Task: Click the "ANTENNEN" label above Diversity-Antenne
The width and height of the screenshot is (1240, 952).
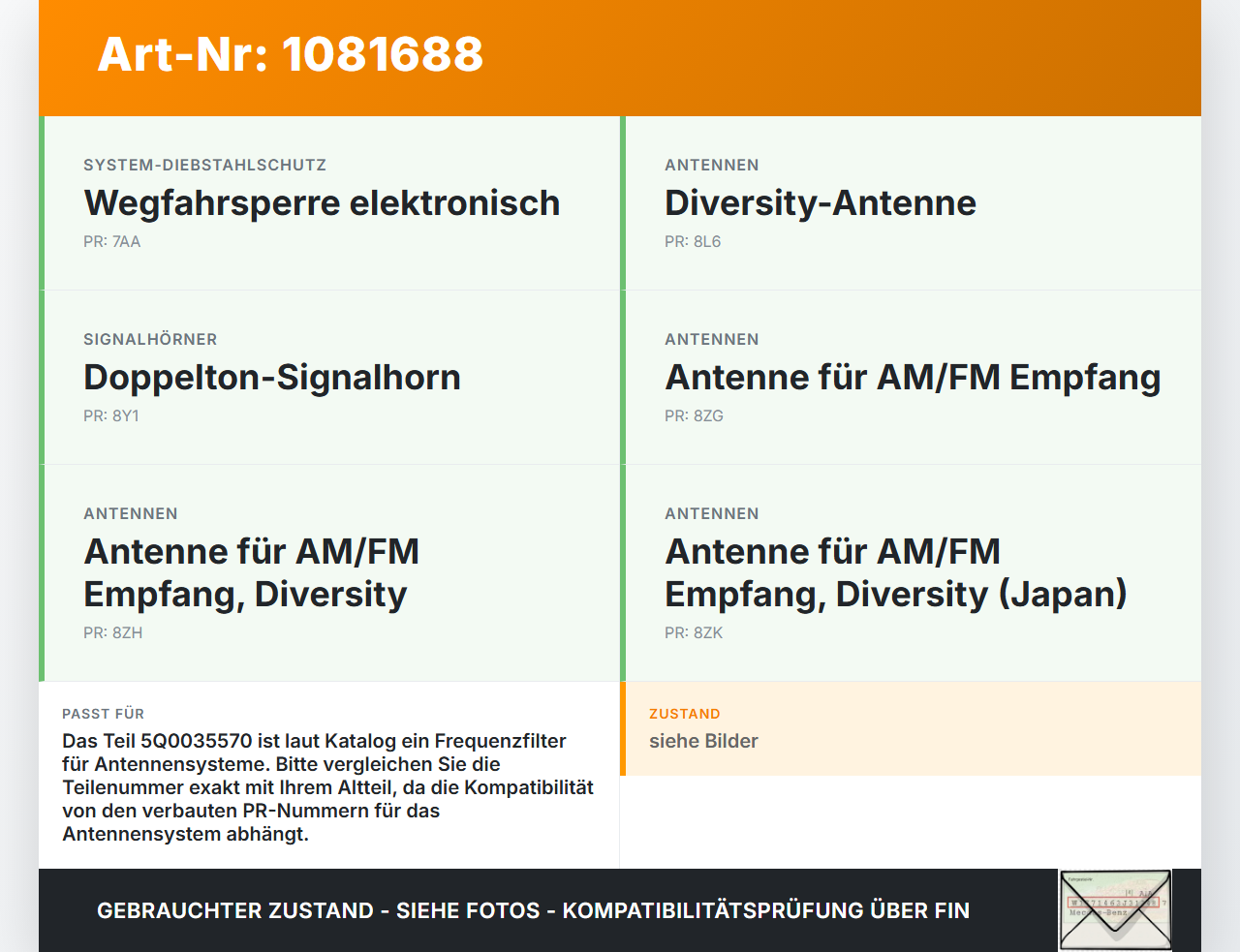Action: (712, 165)
